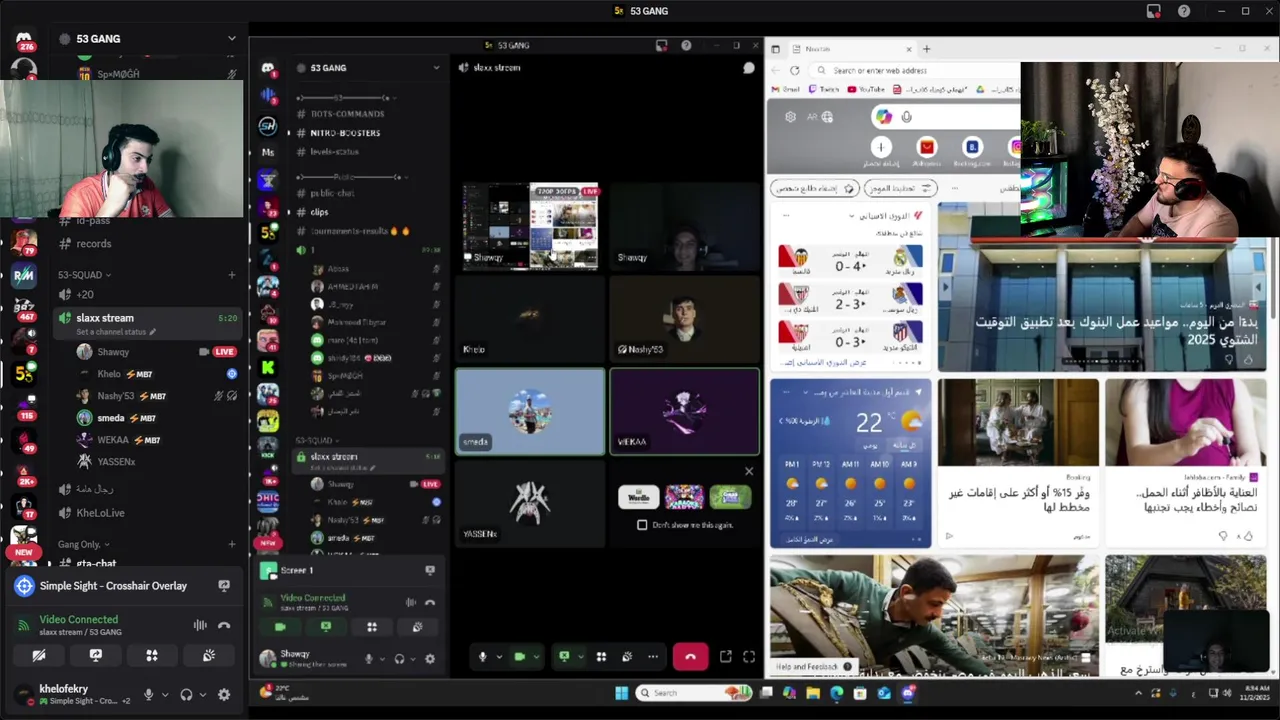The width and height of the screenshot is (1280, 720).
Task: Stream Simple Sight Crosshair Overlay game
Action: coord(224,586)
